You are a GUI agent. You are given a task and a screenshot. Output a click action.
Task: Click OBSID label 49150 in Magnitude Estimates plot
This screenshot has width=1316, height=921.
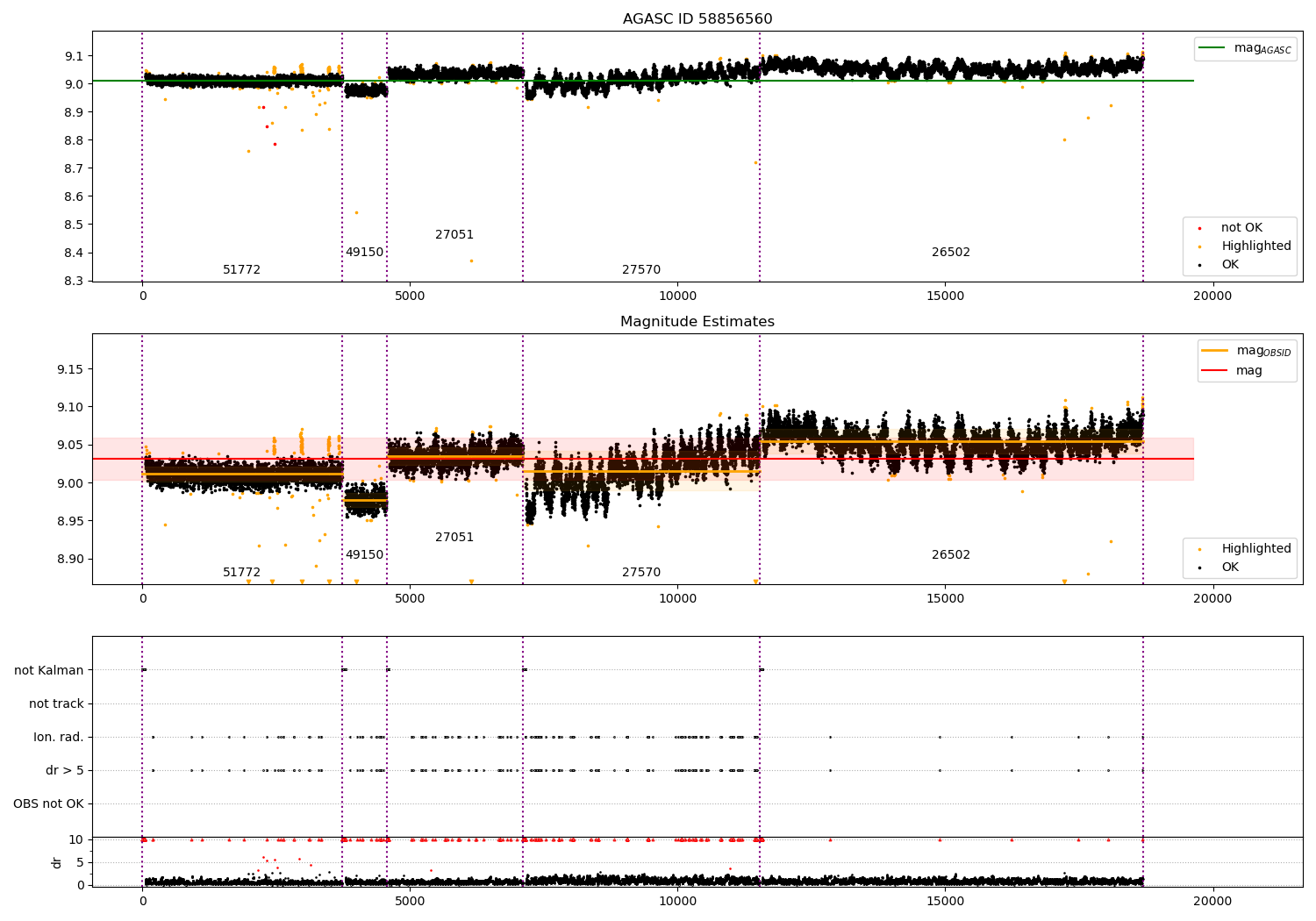[364, 555]
